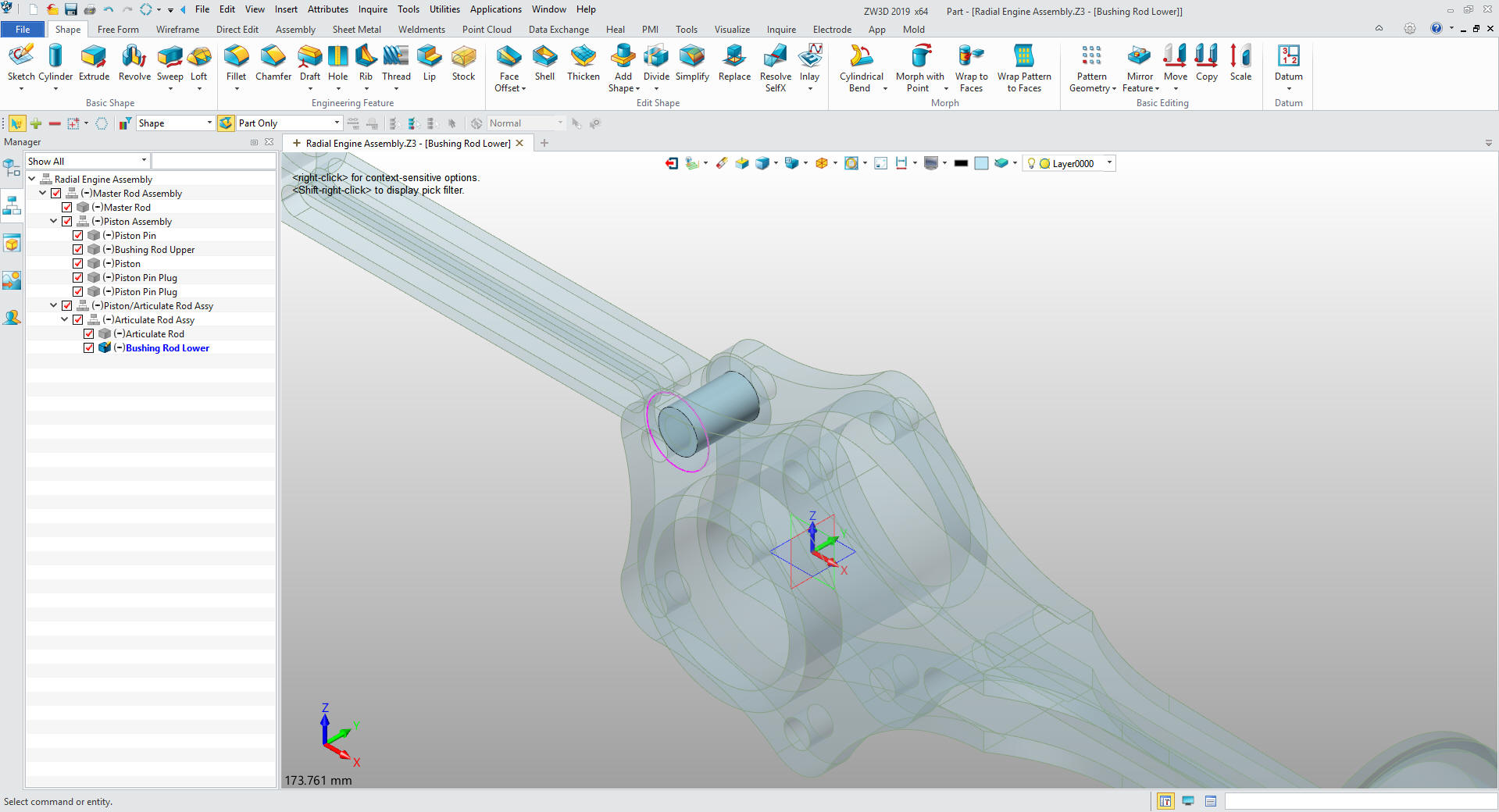
Task: Open the Part Only filter dropdown
Action: click(x=337, y=123)
